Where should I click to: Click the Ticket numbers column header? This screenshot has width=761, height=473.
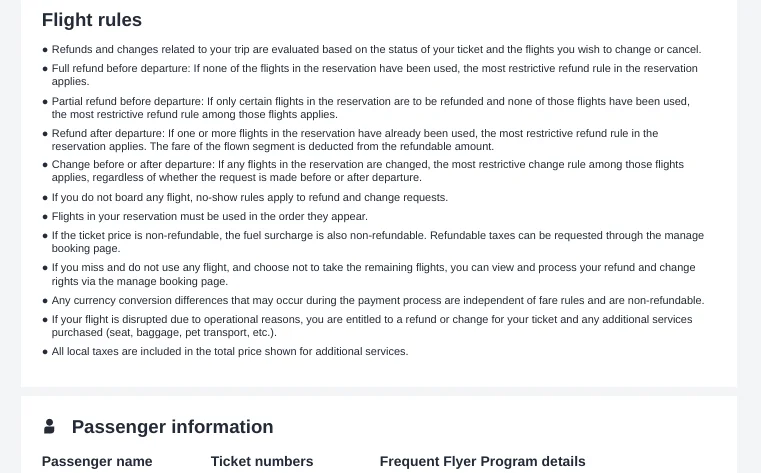tap(262, 461)
